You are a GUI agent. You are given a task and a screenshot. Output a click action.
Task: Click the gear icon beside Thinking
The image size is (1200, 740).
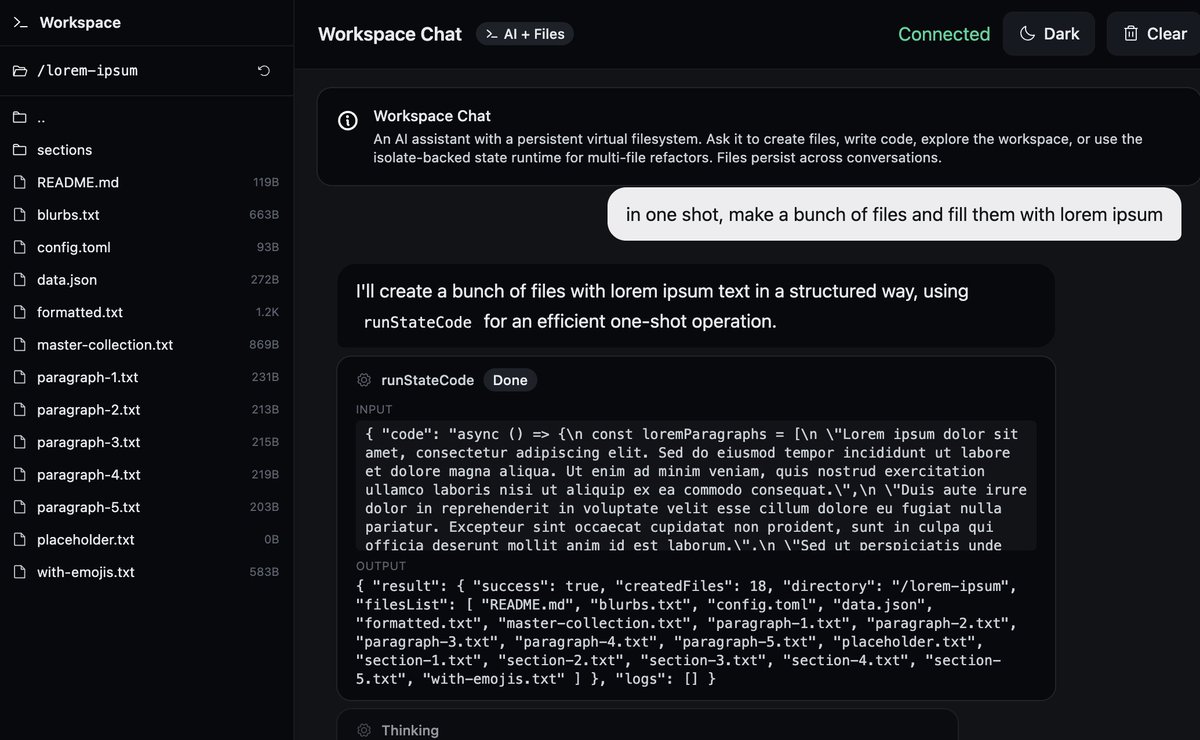coord(364,731)
